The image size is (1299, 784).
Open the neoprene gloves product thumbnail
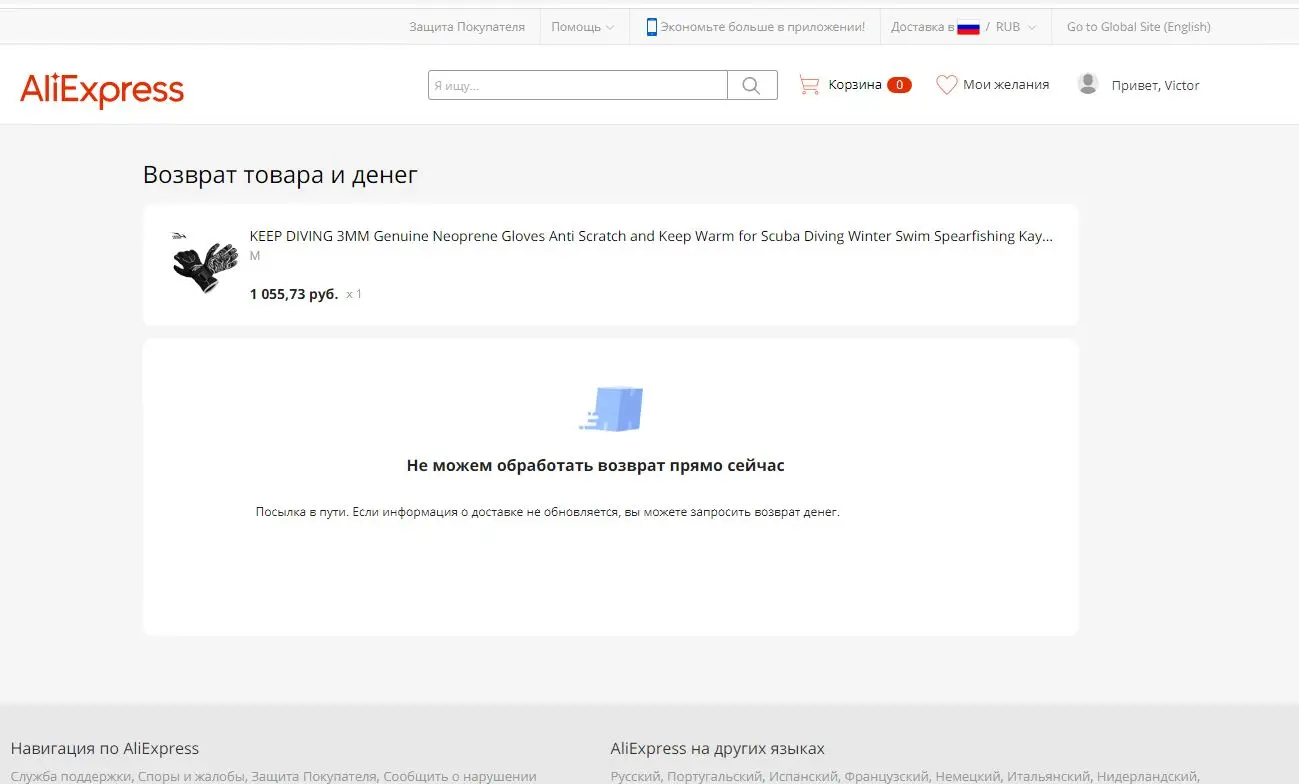[205, 262]
